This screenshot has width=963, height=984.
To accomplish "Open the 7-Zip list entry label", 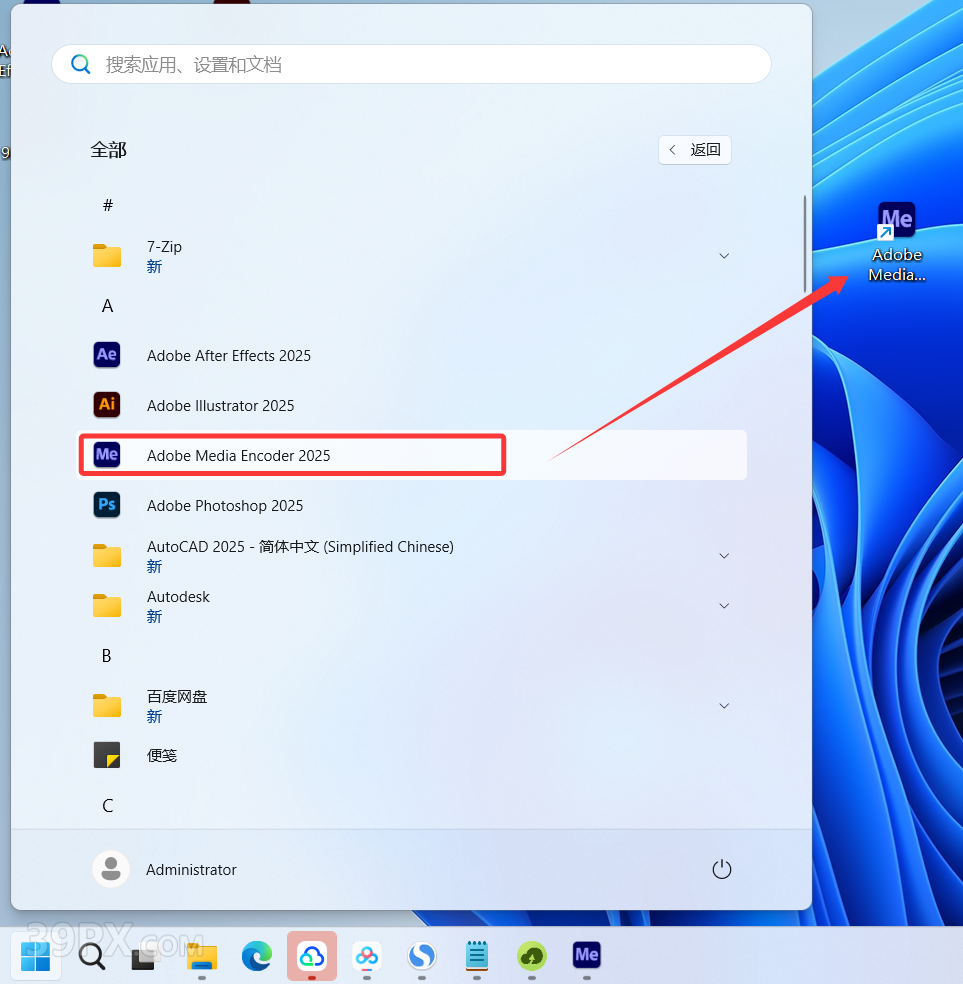I will [164, 247].
